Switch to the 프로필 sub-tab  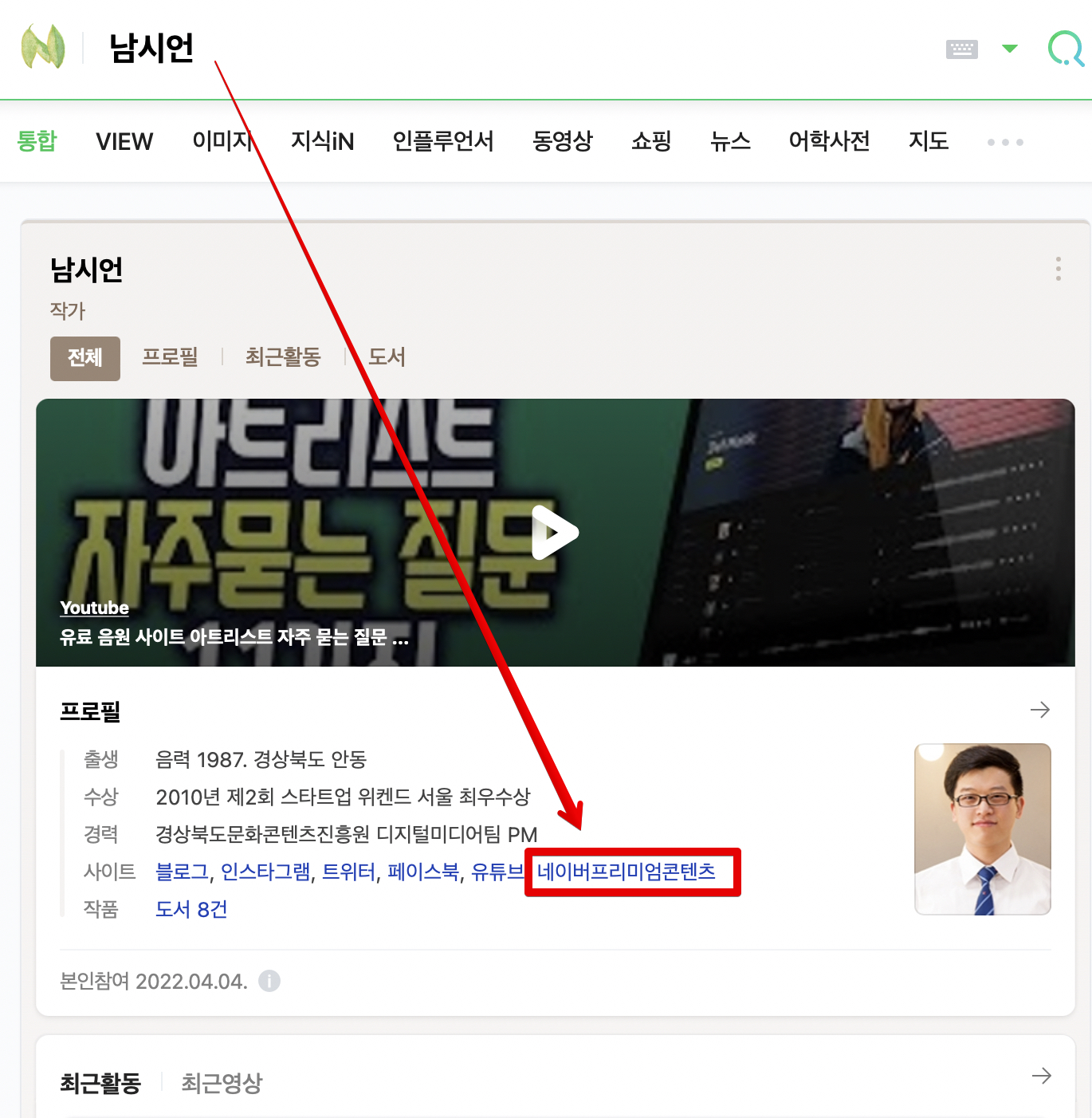point(170,356)
